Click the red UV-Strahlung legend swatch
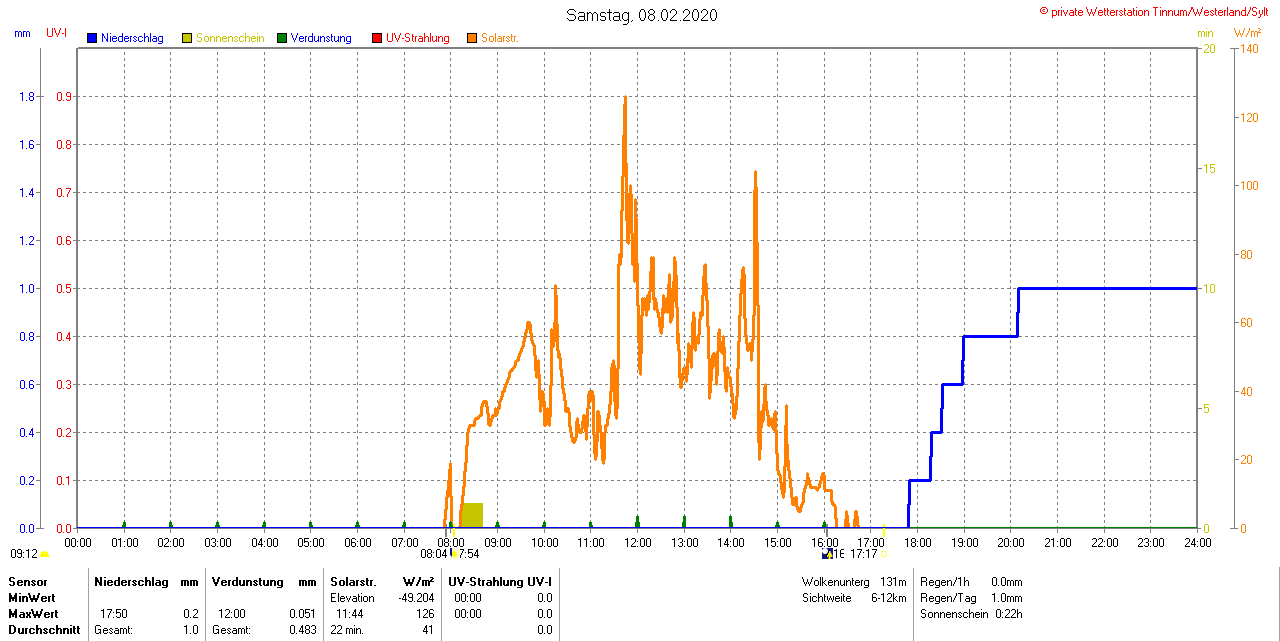 pyautogui.click(x=377, y=38)
